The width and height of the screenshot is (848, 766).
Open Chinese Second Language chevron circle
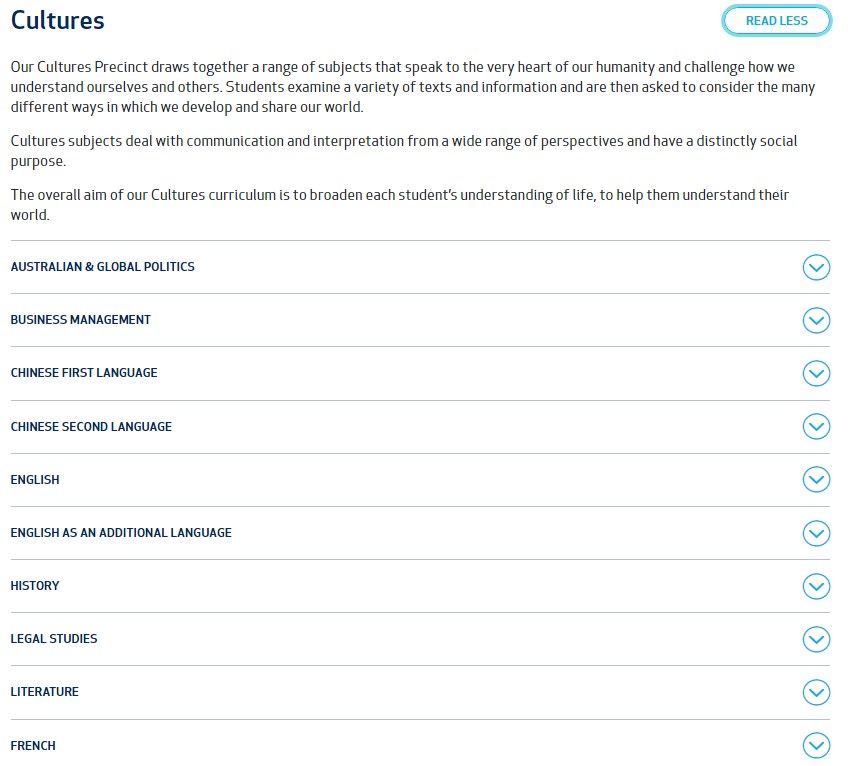pyautogui.click(x=816, y=426)
